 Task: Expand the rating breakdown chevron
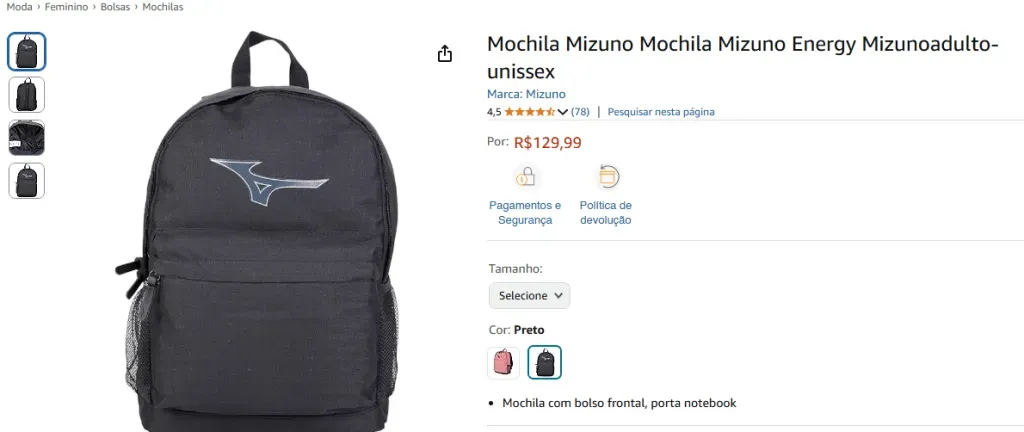coord(563,112)
